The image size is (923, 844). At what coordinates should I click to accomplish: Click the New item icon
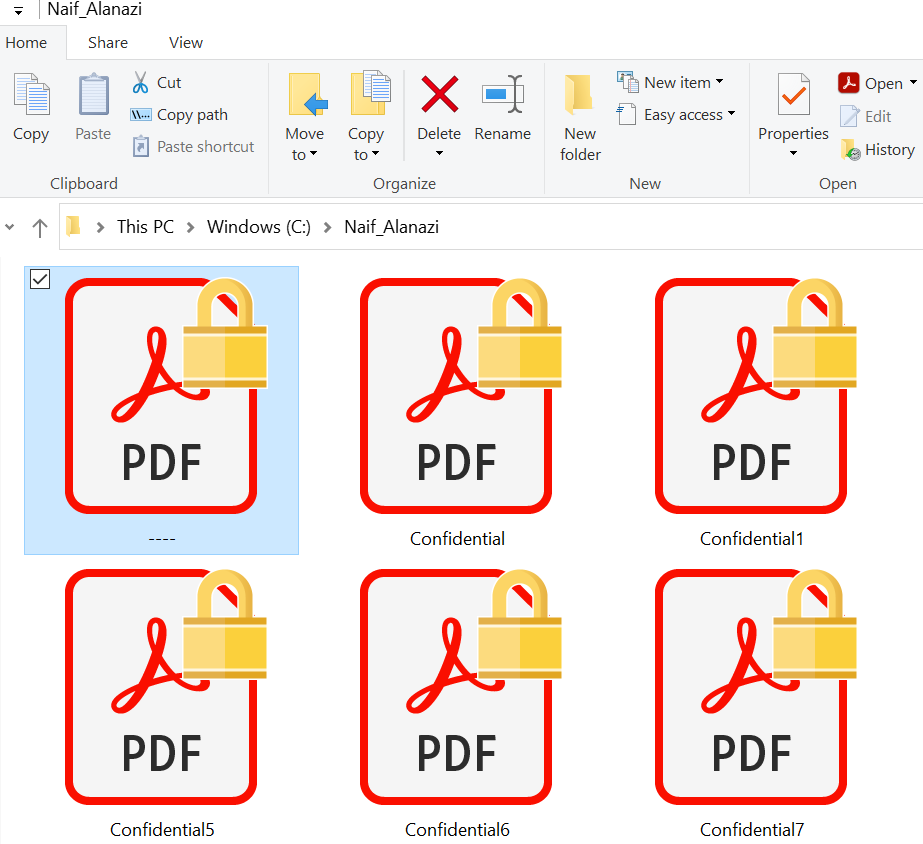[627, 82]
